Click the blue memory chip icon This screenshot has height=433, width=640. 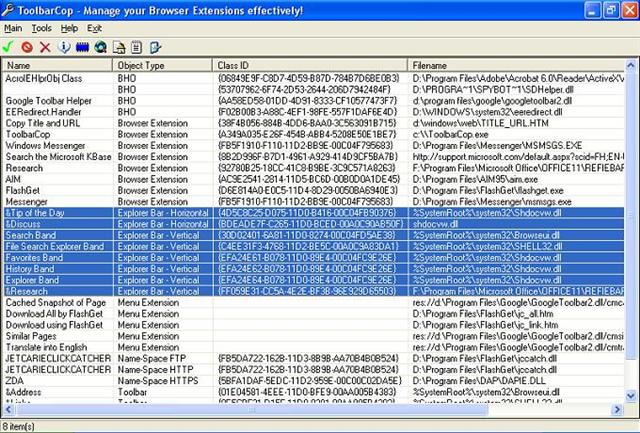click(82, 47)
